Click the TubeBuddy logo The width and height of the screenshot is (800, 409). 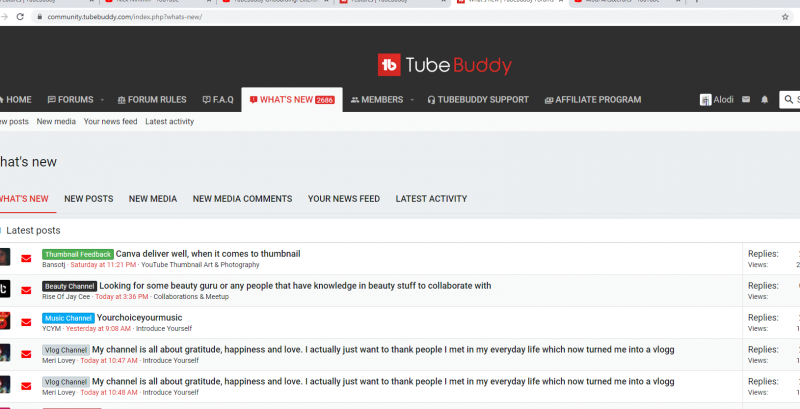coord(444,66)
